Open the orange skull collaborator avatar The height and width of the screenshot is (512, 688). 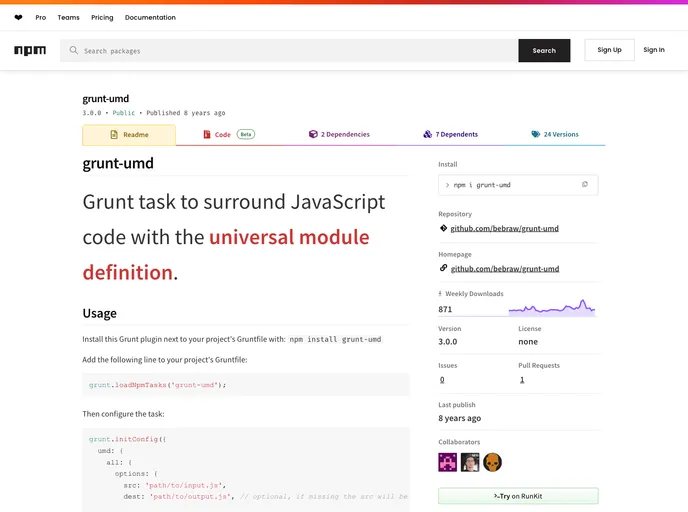coord(492,462)
